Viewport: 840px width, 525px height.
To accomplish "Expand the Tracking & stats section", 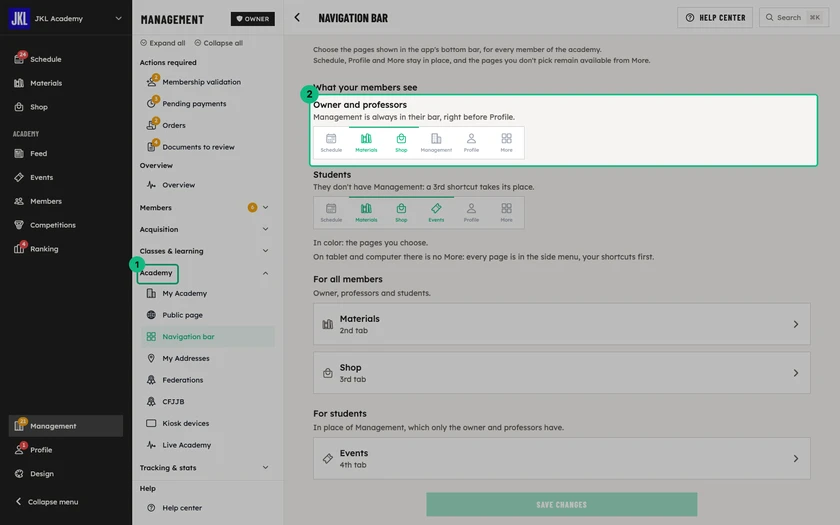I will (x=265, y=467).
